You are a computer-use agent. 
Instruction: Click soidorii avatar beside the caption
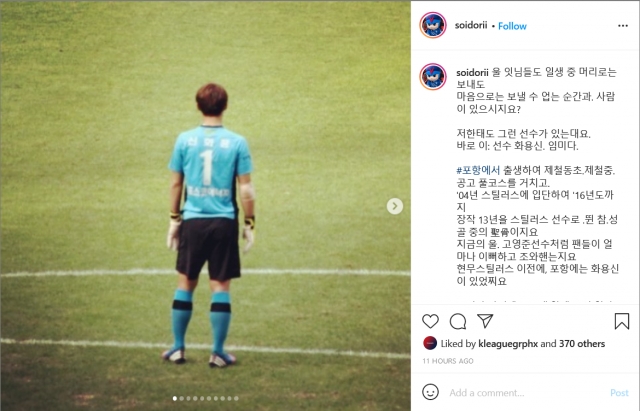[433, 76]
